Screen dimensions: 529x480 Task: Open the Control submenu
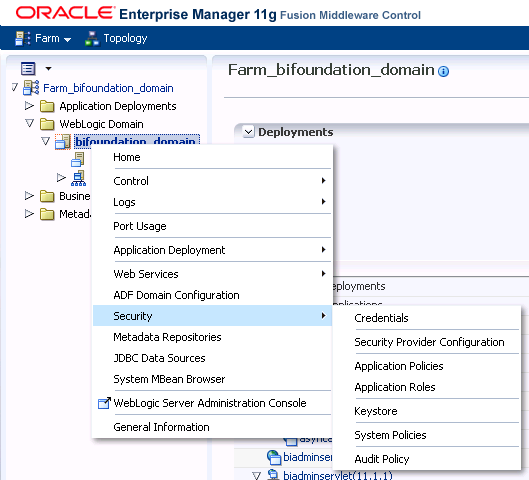[213, 181]
